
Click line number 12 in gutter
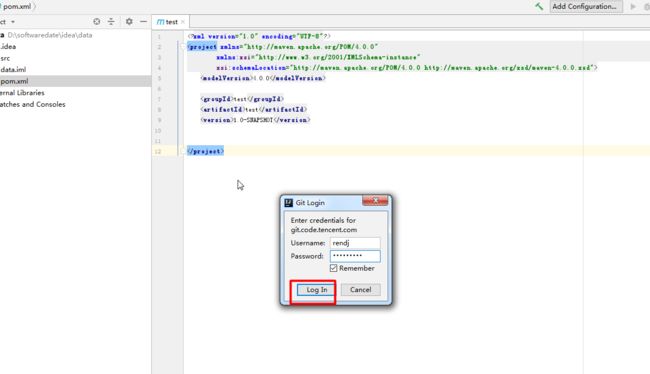click(x=158, y=151)
